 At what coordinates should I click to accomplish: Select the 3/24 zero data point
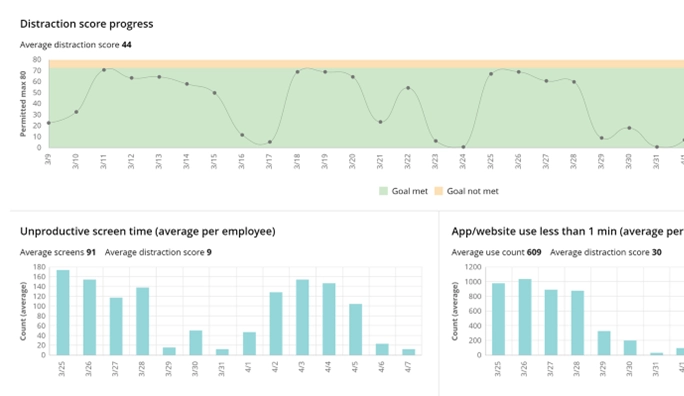click(x=463, y=147)
